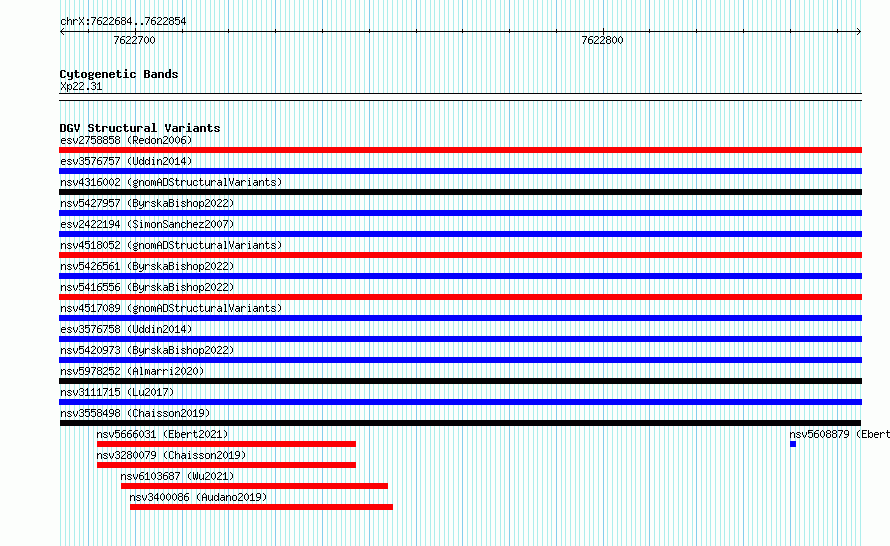Screen dimensions: 890x546
Task: Click the blue bar under nsv4517089
Action: point(460,318)
